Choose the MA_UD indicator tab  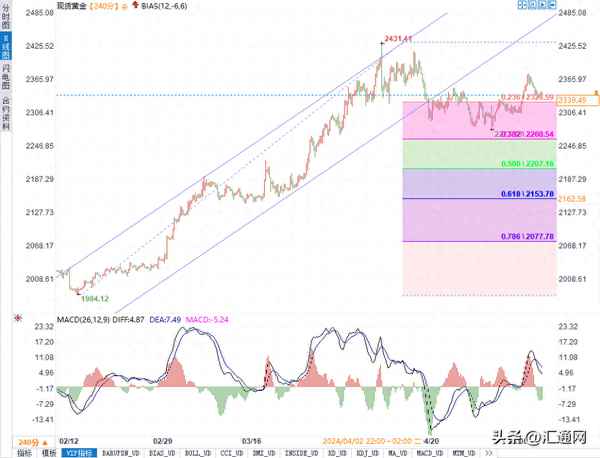coord(398,453)
